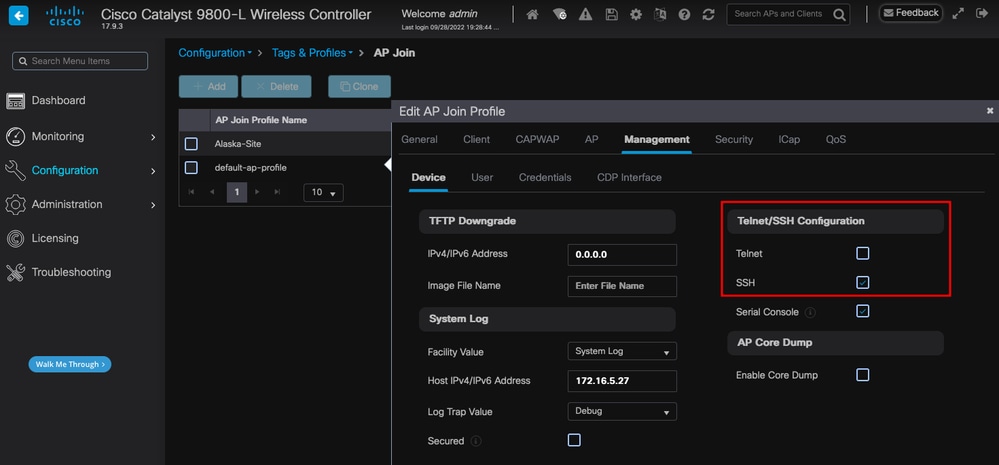This screenshot has height=465, width=999.
Task: Uncheck the SSH checkbox
Action: (863, 282)
